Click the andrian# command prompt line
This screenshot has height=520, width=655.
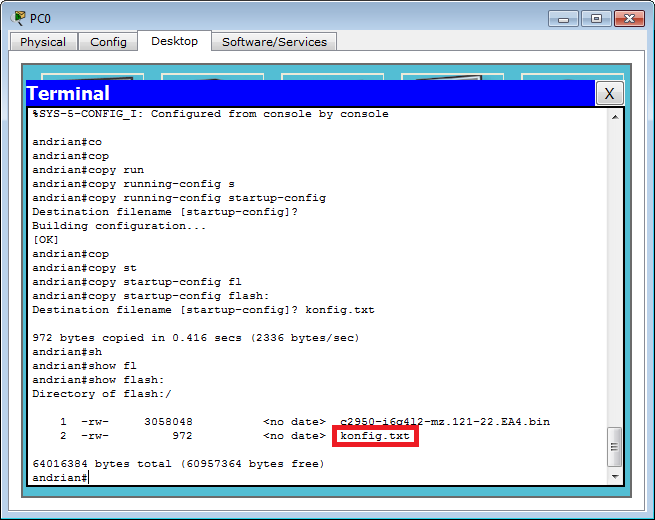pyautogui.click(x=60, y=477)
